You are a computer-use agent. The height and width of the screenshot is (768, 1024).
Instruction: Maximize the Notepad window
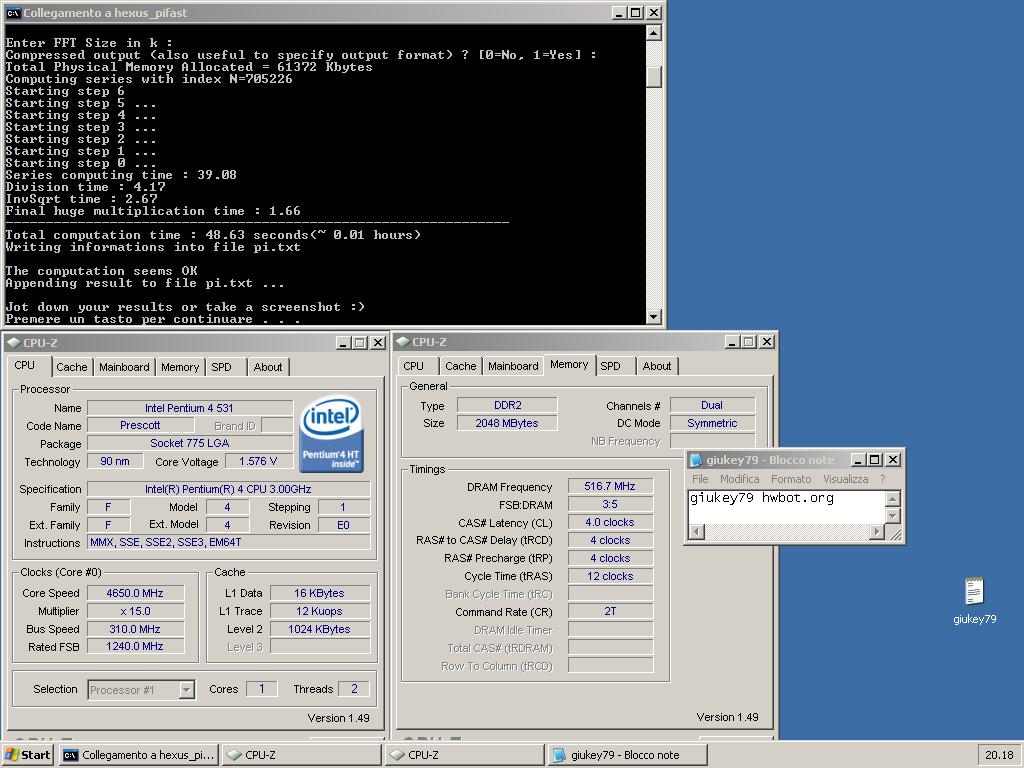coord(875,460)
